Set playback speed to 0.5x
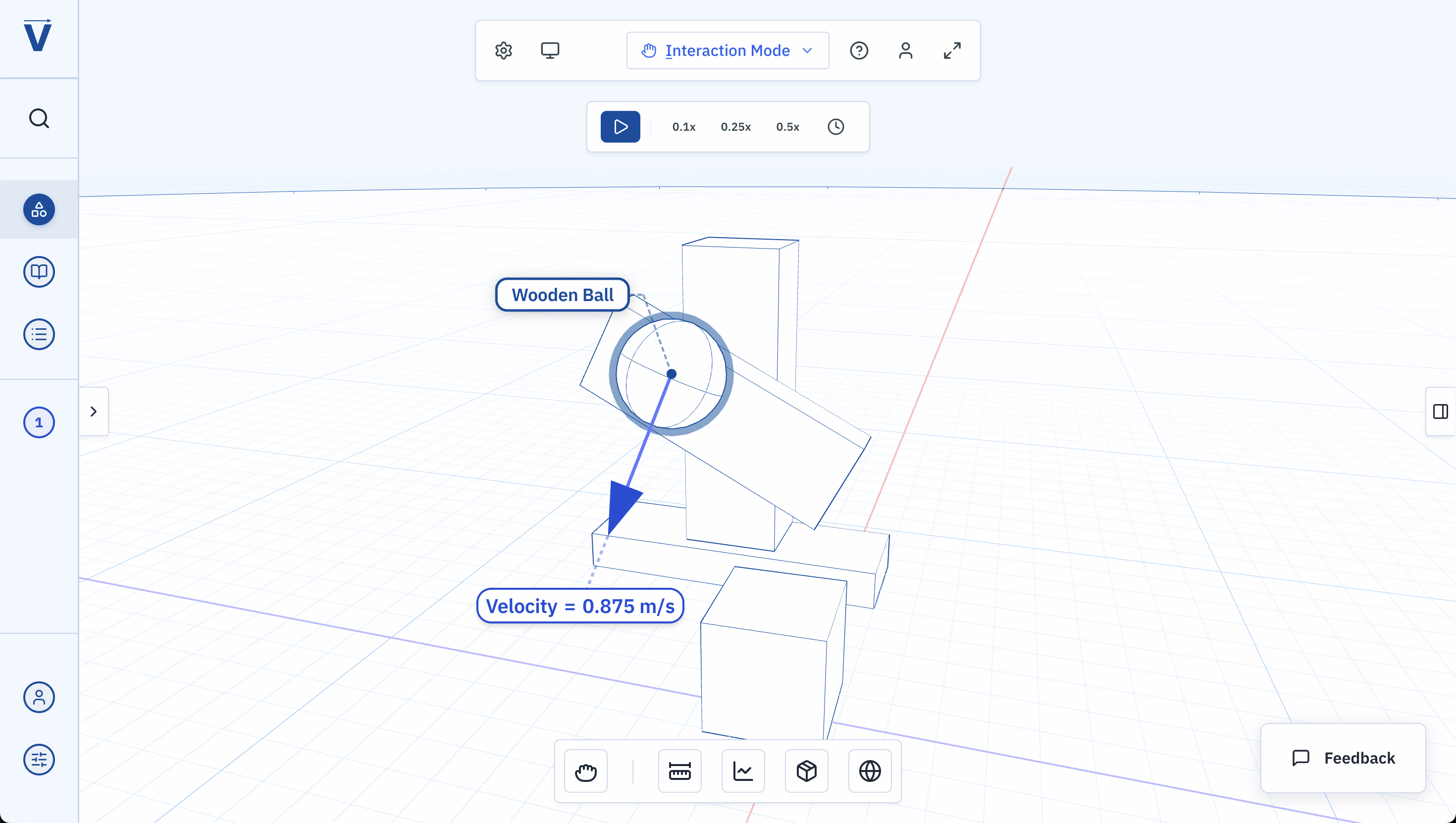1456x823 pixels. coord(787,127)
